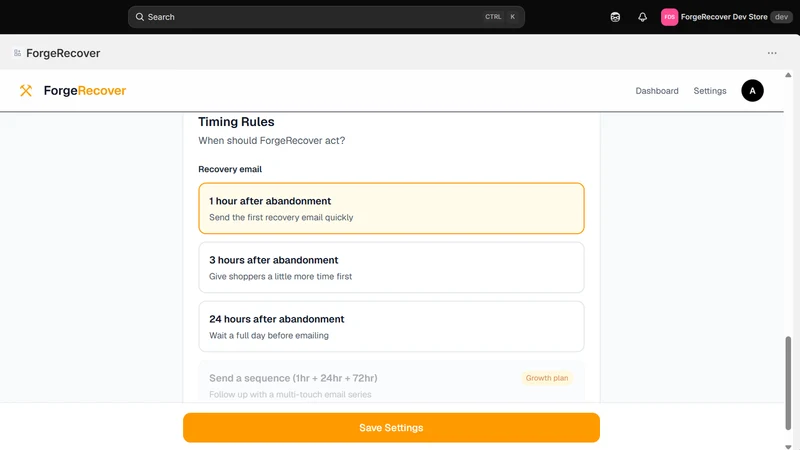Screen dimensions: 800x450
Task: Click the search magnifier icon
Action: 139,17
